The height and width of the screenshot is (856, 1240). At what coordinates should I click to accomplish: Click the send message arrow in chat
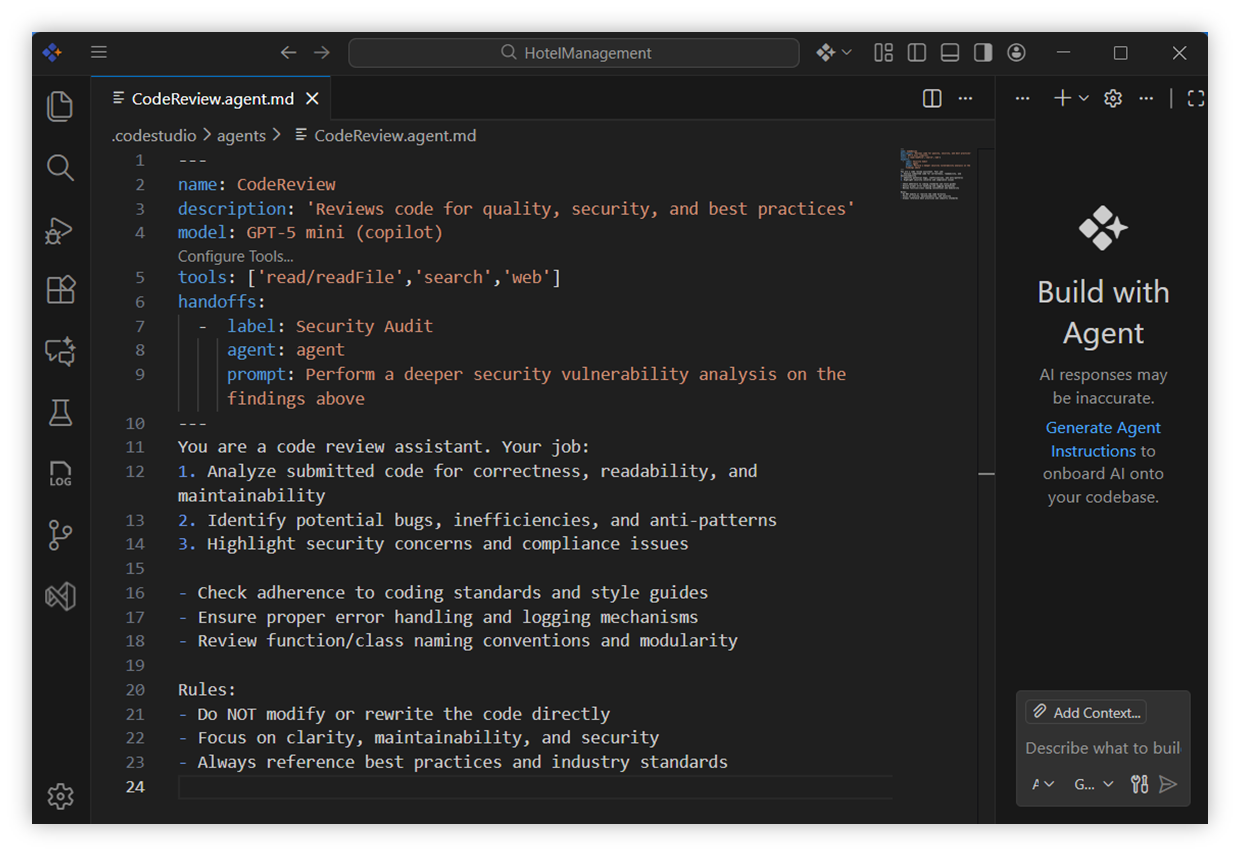click(1168, 784)
